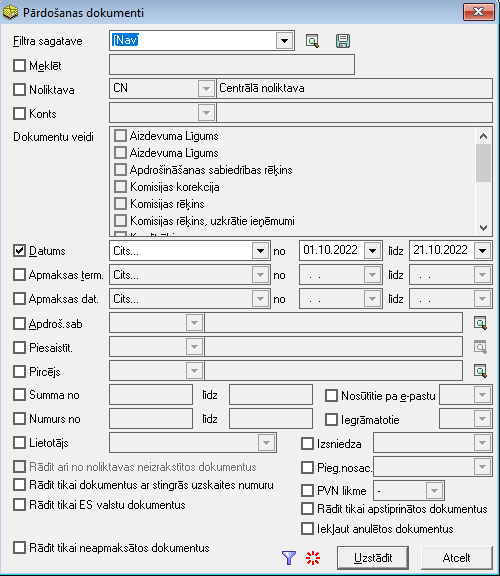Click into the Meklēt text field

(x=232, y=65)
